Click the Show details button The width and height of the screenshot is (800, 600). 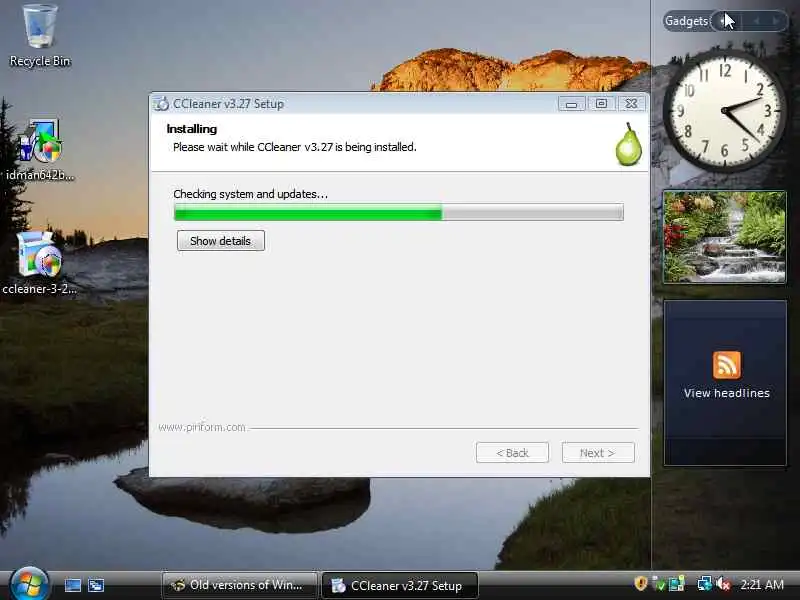click(x=220, y=241)
